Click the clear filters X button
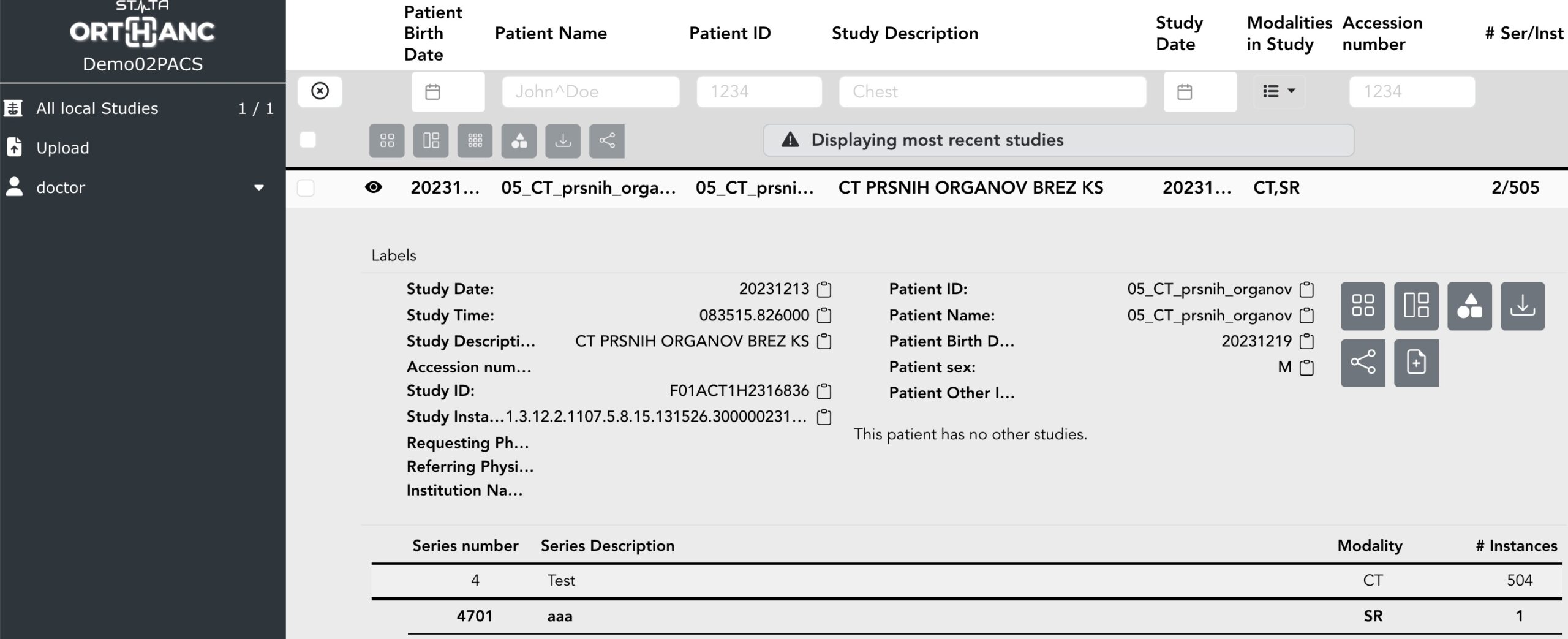Viewport: 1568px width, 639px height. pos(320,91)
